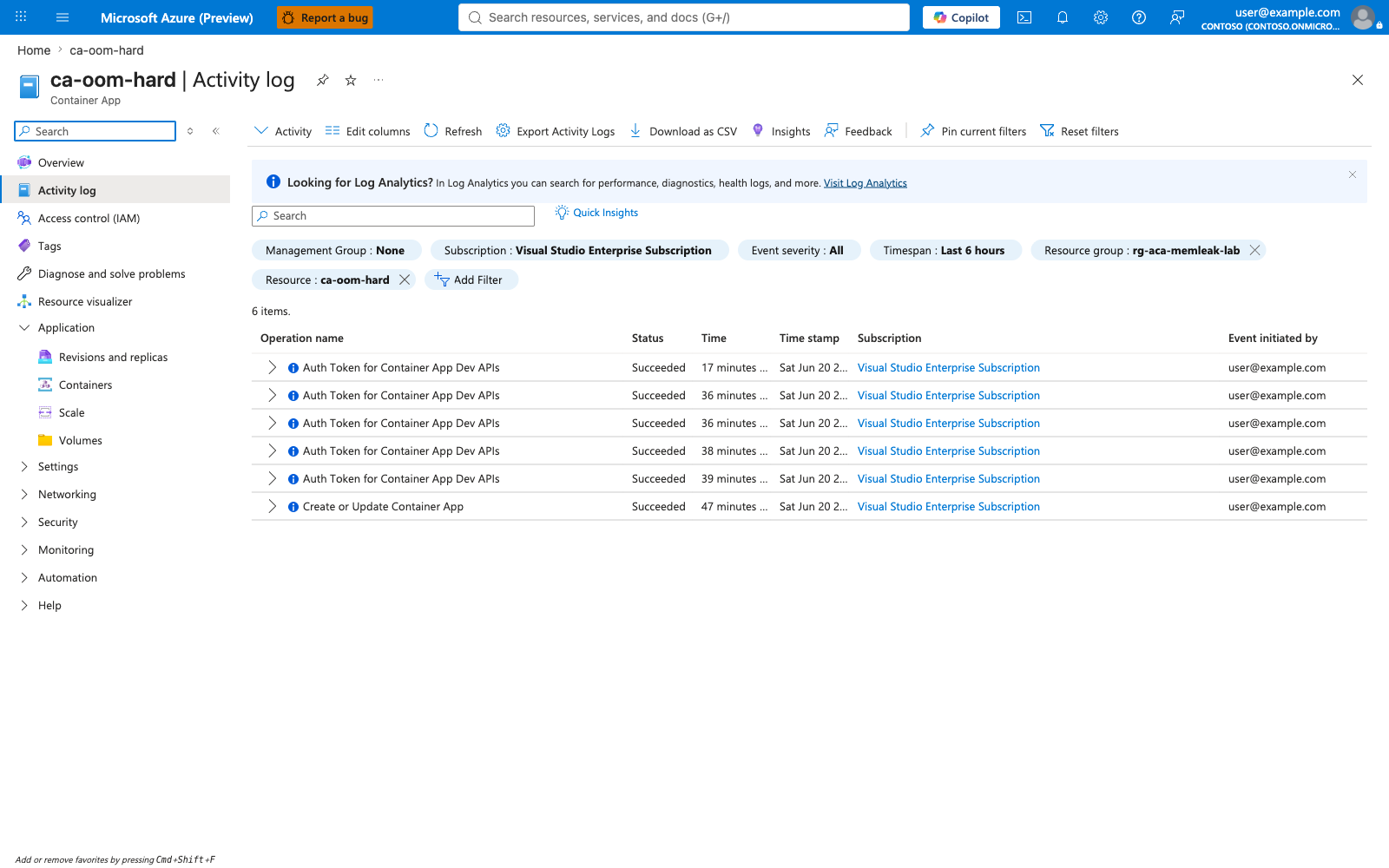Expand the 17 minutes ago Auth Token row
The height and width of the screenshot is (868, 1389).
pyautogui.click(x=272, y=367)
